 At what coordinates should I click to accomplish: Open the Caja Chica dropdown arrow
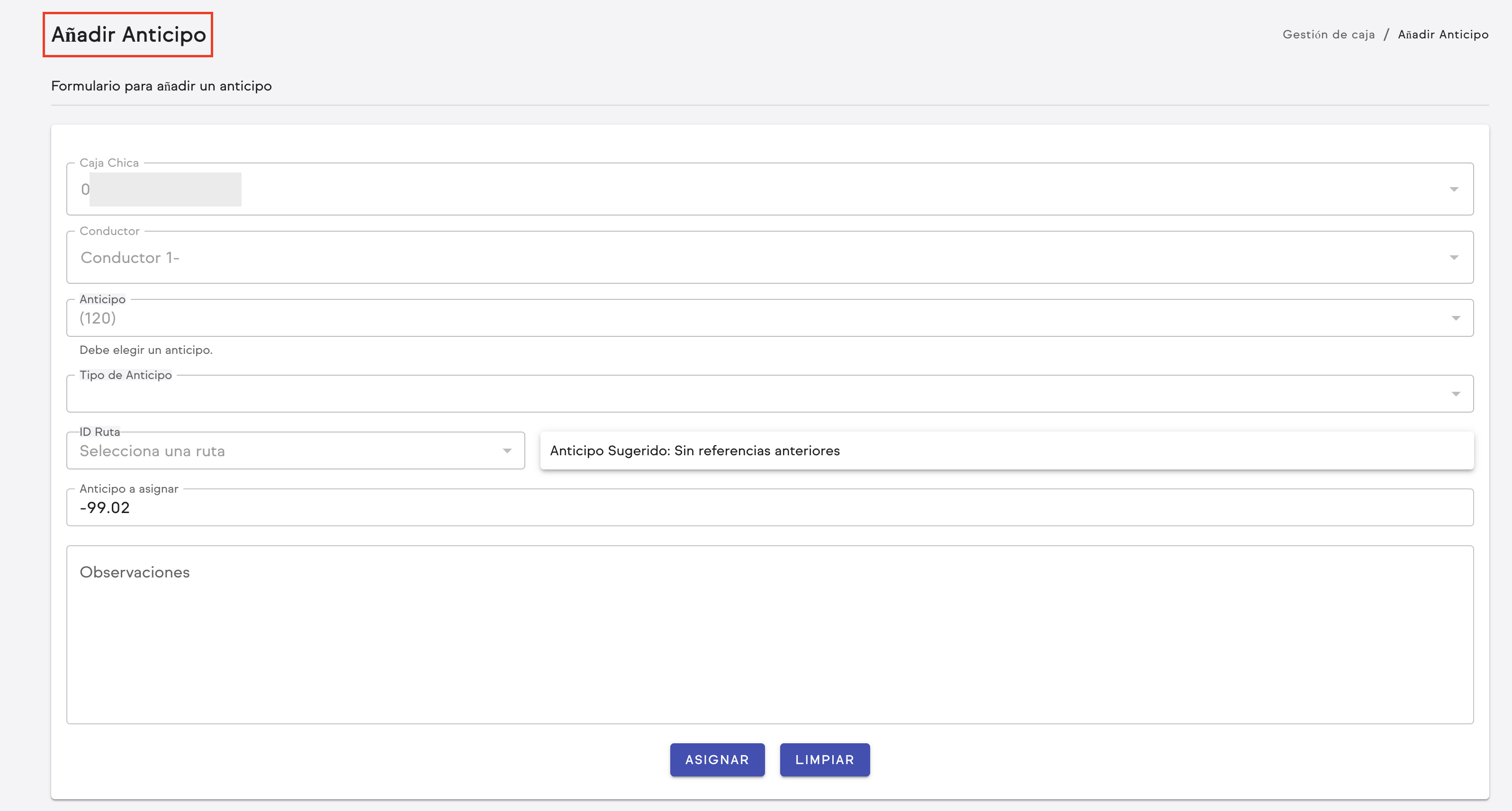1455,189
